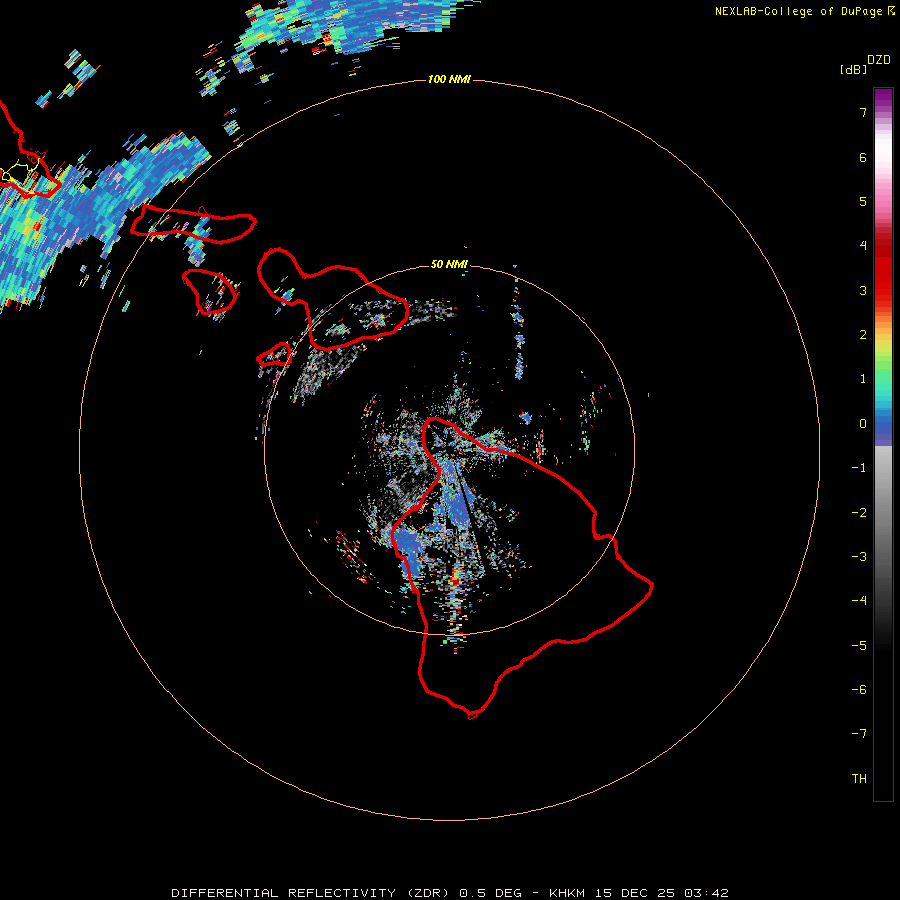Viewport: 900px width, 900px height.
Task: Click the -5 value on color scale
Action: 859,646
